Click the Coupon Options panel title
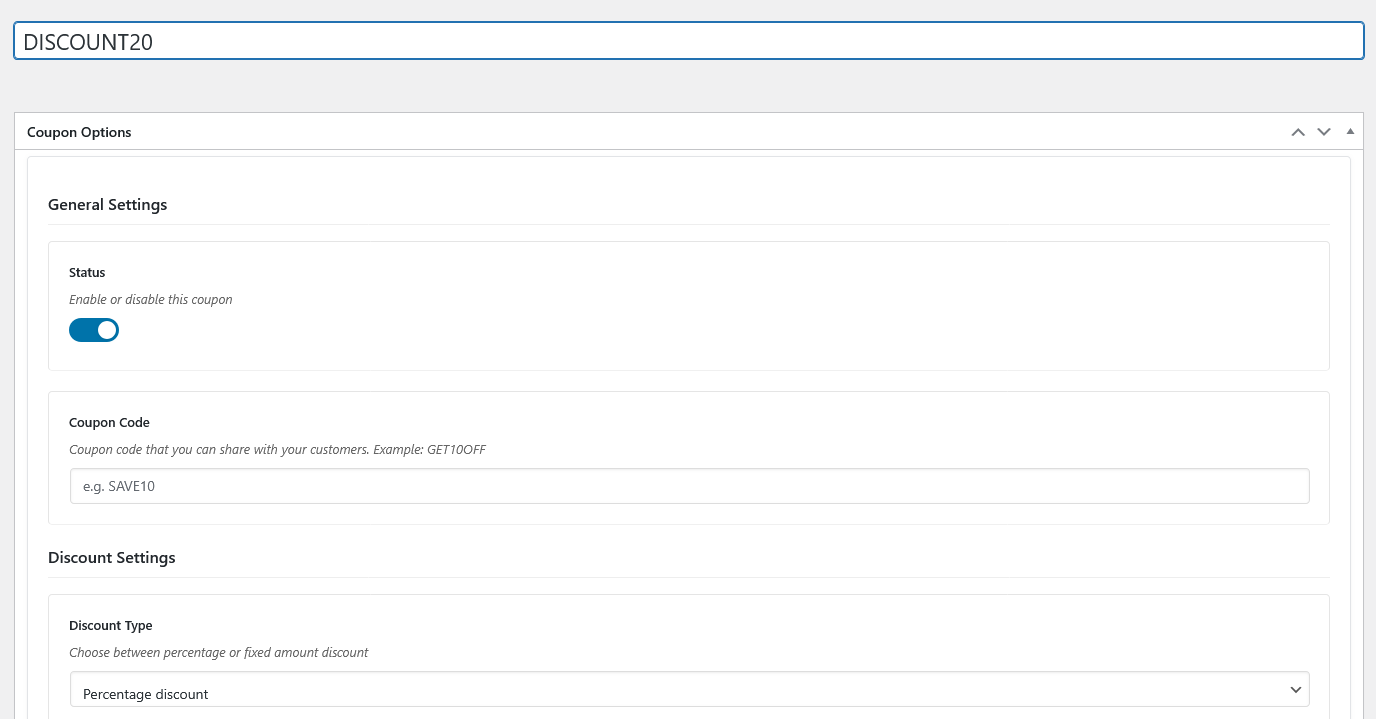The height and width of the screenshot is (719, 1376). coord(79,132)
